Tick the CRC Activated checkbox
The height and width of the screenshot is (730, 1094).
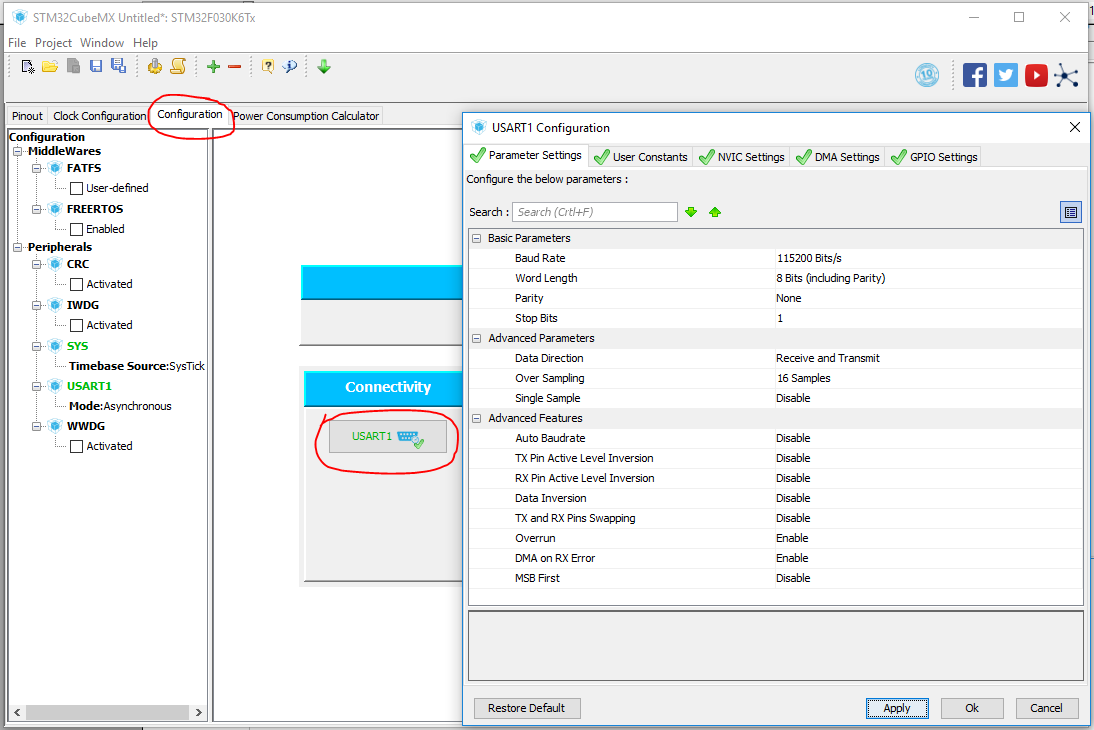[x=77, y=284]
